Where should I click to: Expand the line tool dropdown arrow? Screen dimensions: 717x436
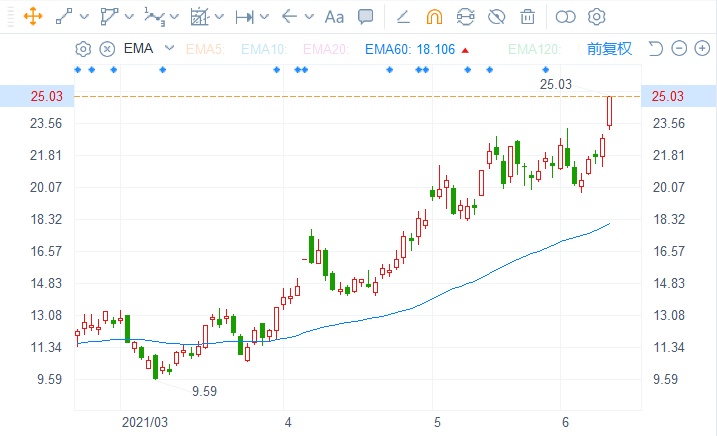click(84, 17)
